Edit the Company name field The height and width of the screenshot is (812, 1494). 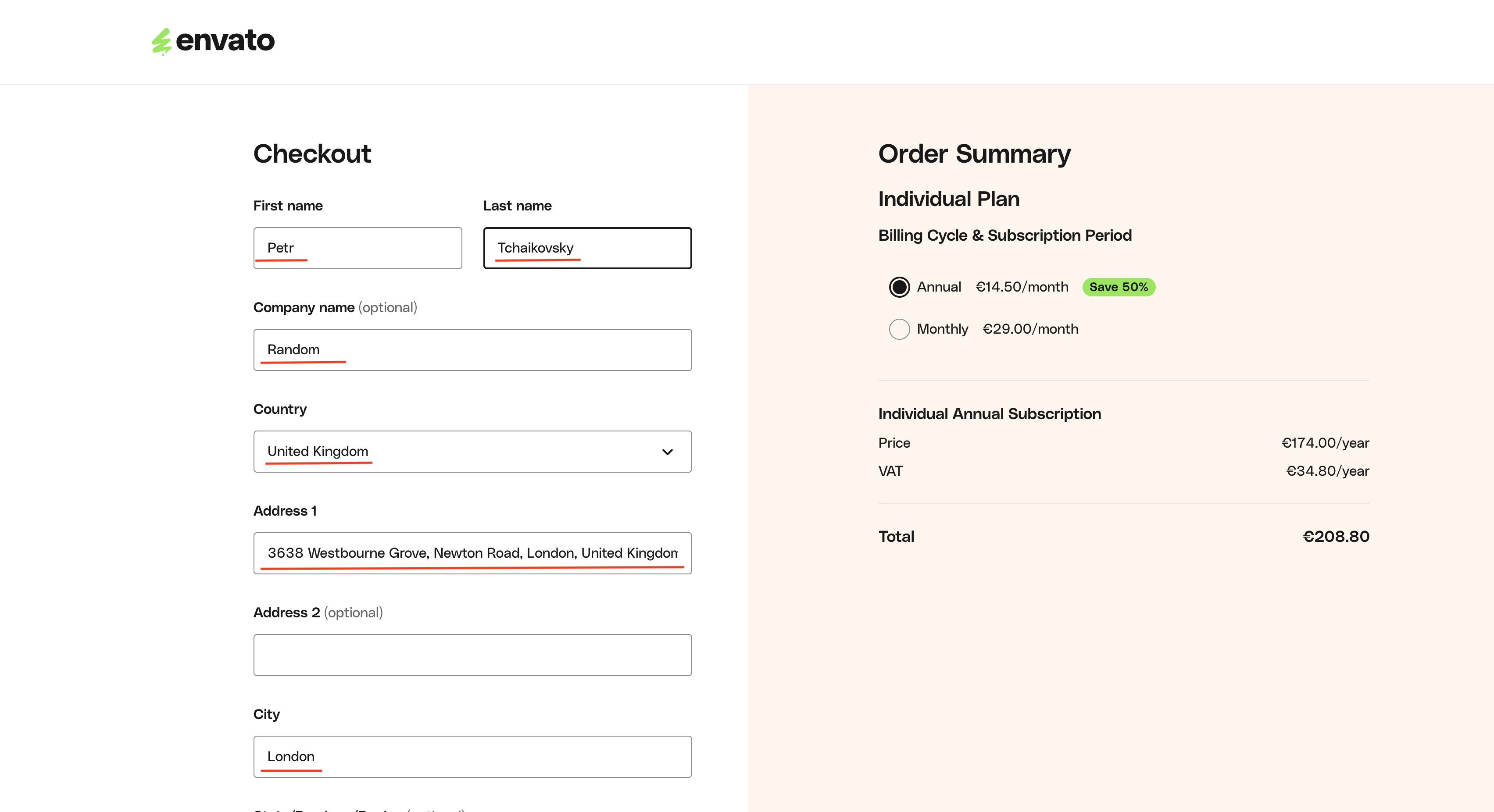tap(472, 350)
